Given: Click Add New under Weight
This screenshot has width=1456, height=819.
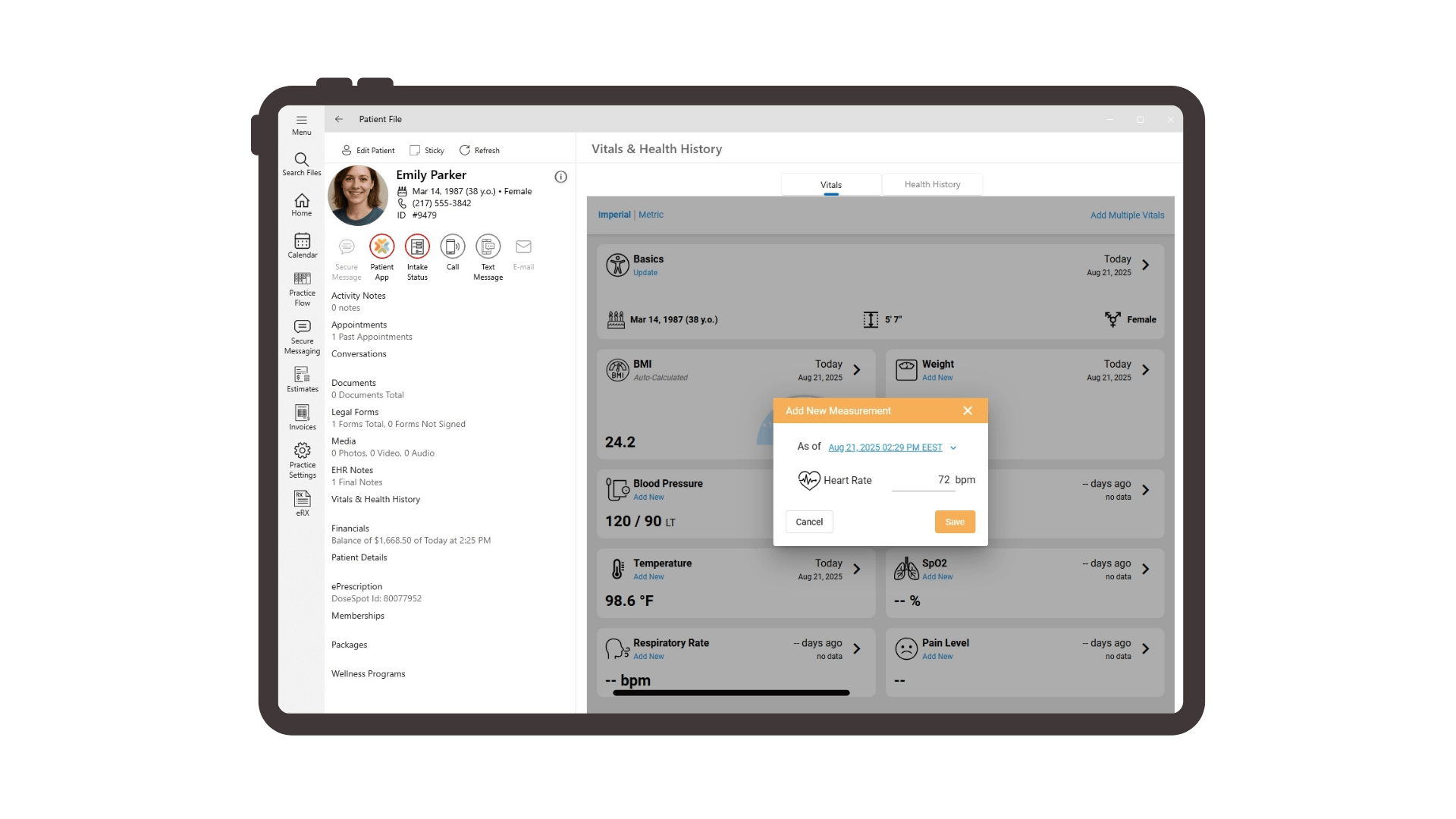Looking at the screenshot, I should pos(937,378).
